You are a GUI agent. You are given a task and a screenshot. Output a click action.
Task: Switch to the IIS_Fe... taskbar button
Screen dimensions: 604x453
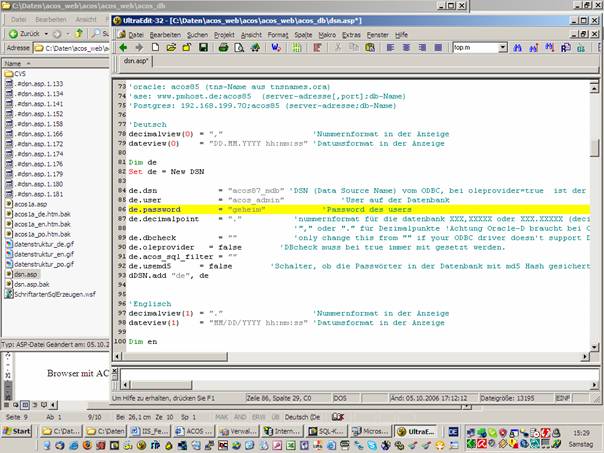pos(149,431)
